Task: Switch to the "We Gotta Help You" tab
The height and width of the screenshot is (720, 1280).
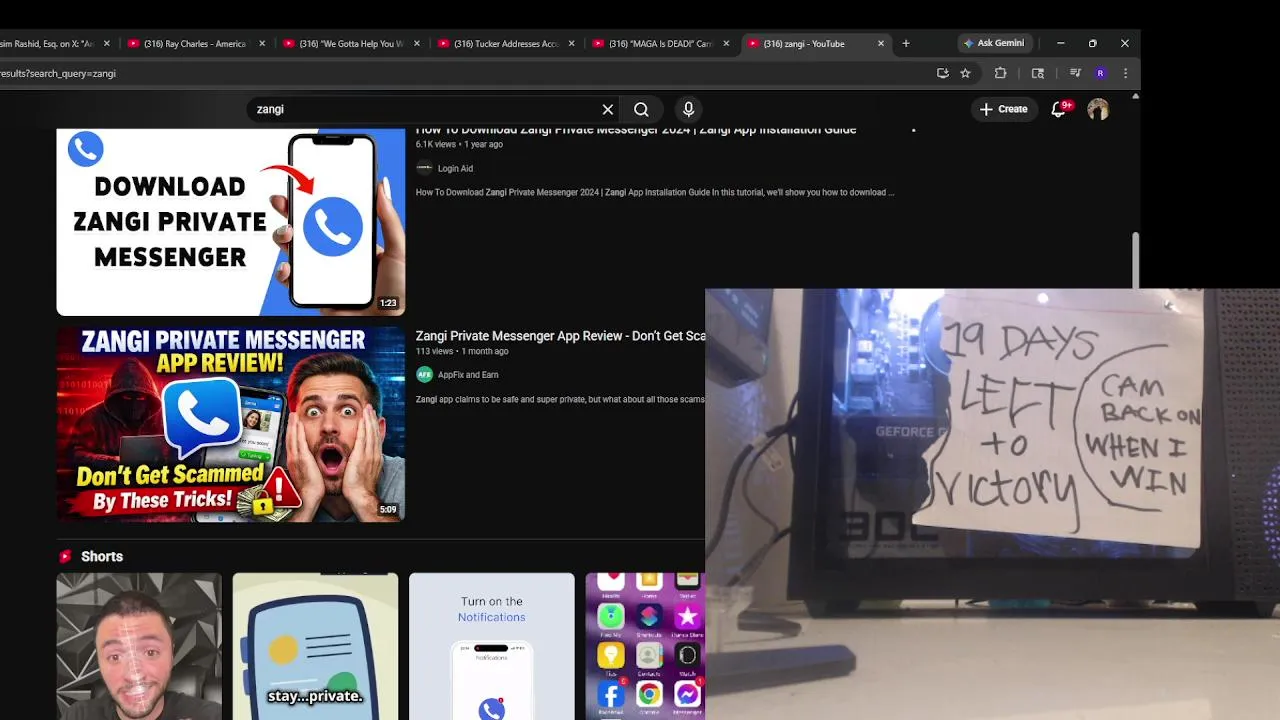Action: 350,43
